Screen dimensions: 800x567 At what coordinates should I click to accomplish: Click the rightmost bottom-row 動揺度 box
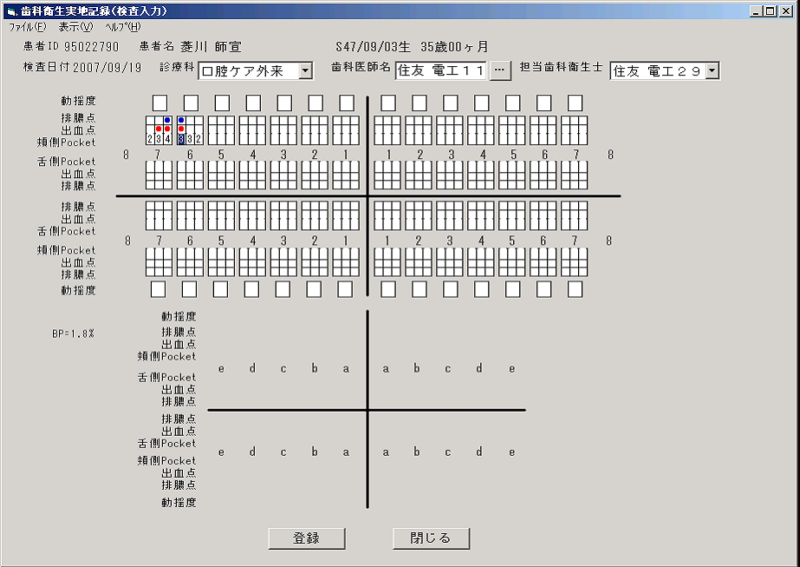point(575,289)
